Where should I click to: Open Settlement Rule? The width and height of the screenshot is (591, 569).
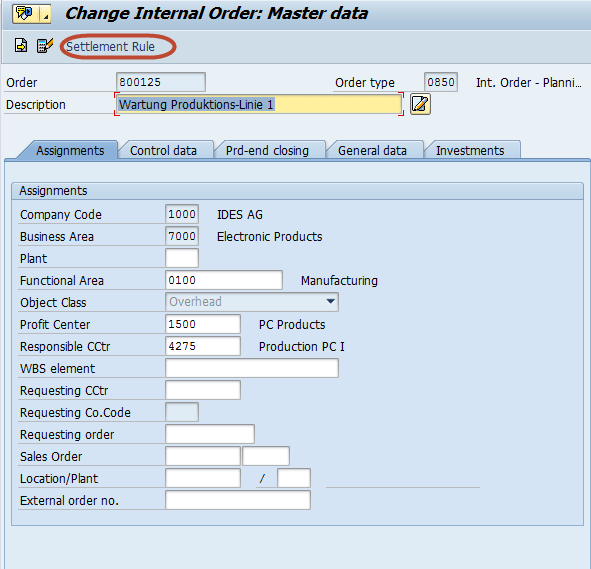pos(110,47)
